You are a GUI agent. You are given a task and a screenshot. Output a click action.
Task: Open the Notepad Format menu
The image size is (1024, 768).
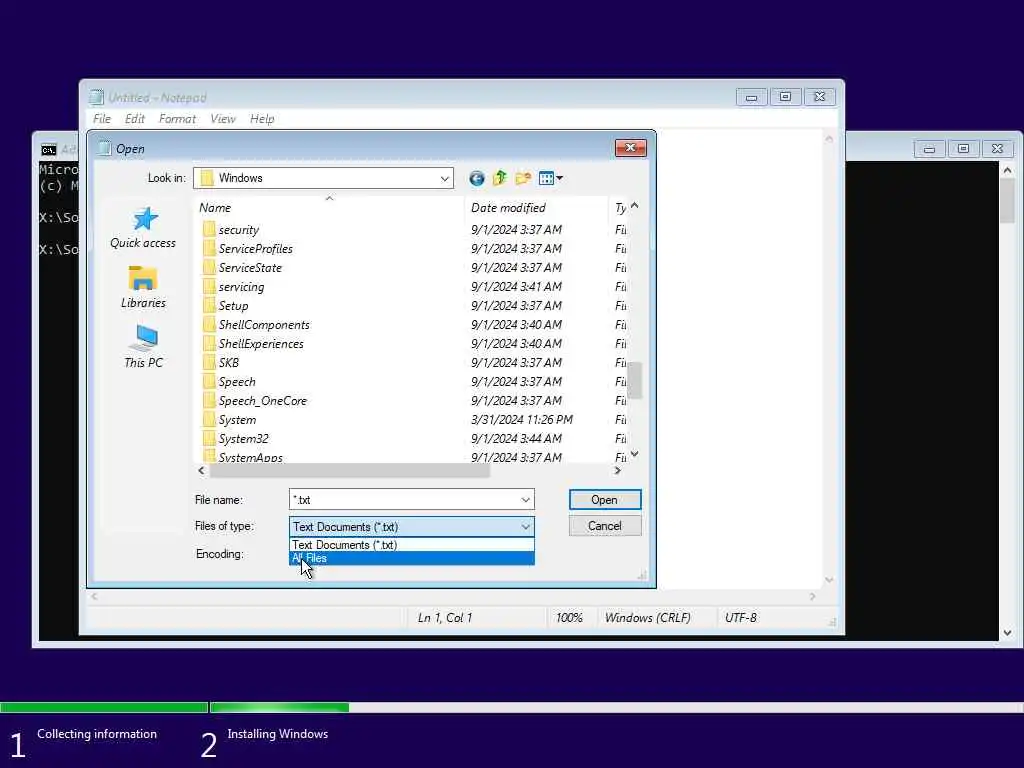(x=177, y=119)
